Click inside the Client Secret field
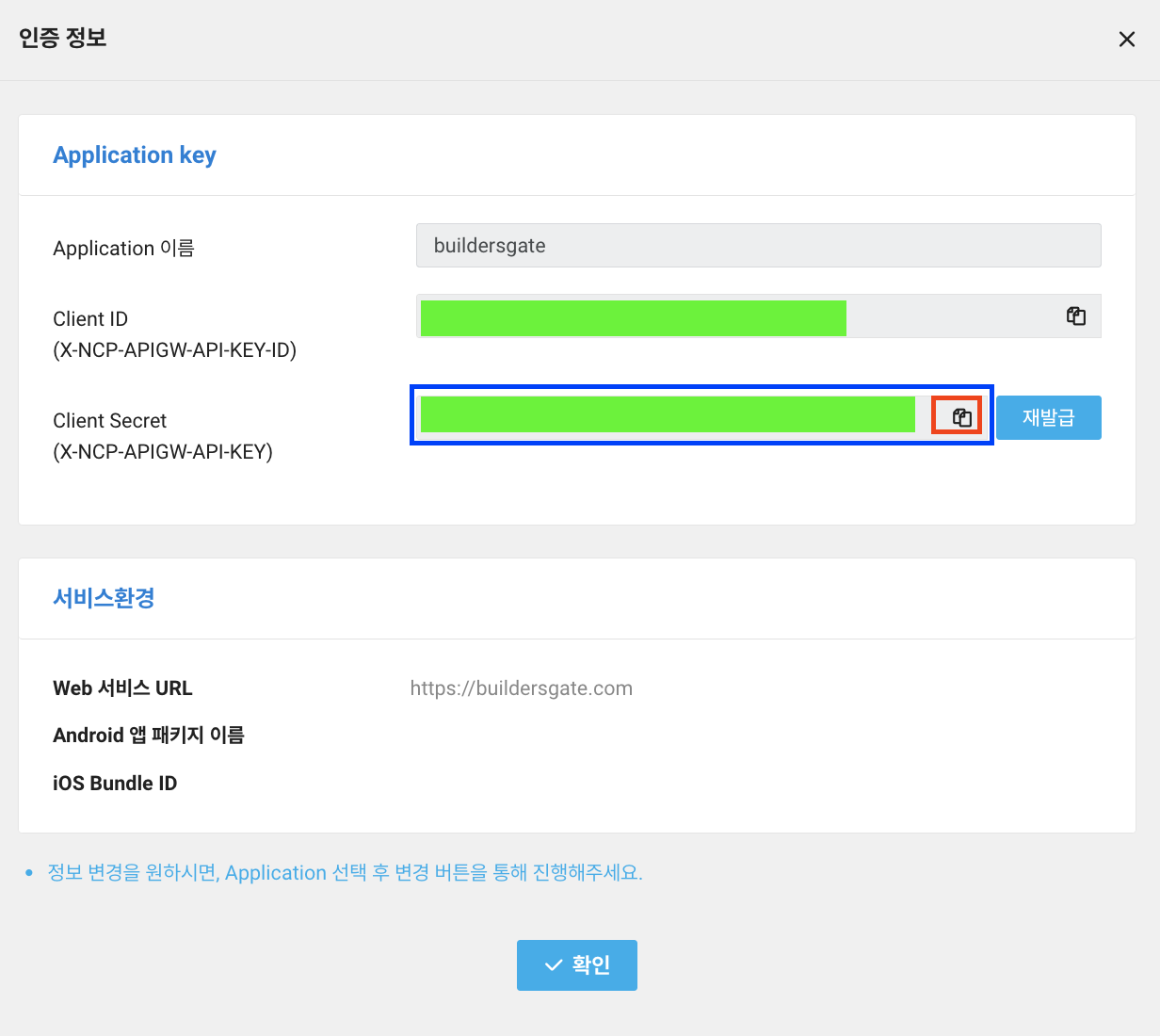The width and height of the screenshot is (1160, 1036). tap(667, 415)
